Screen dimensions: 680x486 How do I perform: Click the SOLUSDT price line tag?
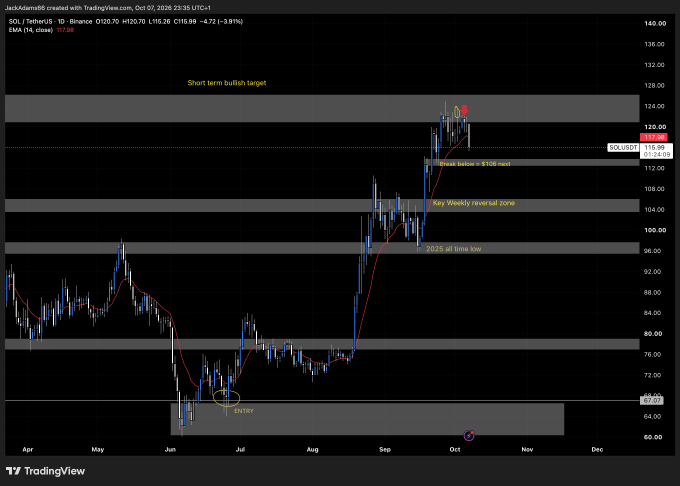[x=623, y=147]
